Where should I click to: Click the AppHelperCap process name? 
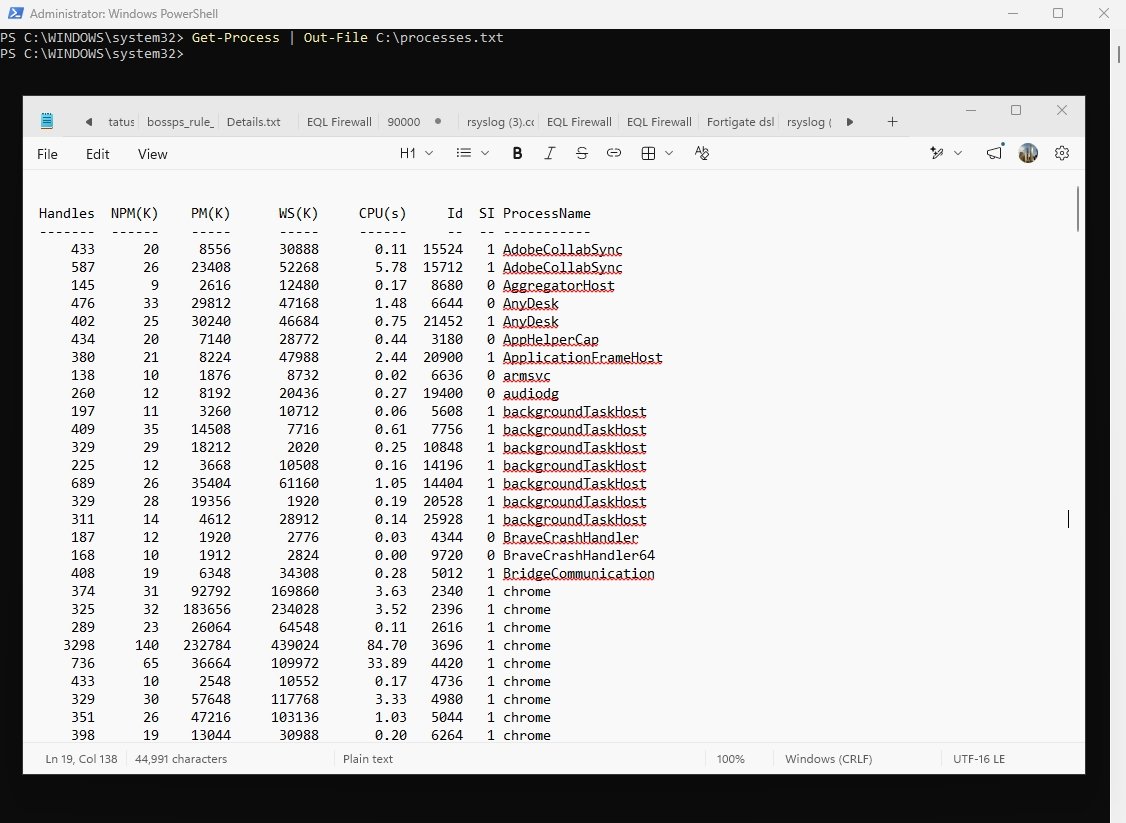point(551,340)
